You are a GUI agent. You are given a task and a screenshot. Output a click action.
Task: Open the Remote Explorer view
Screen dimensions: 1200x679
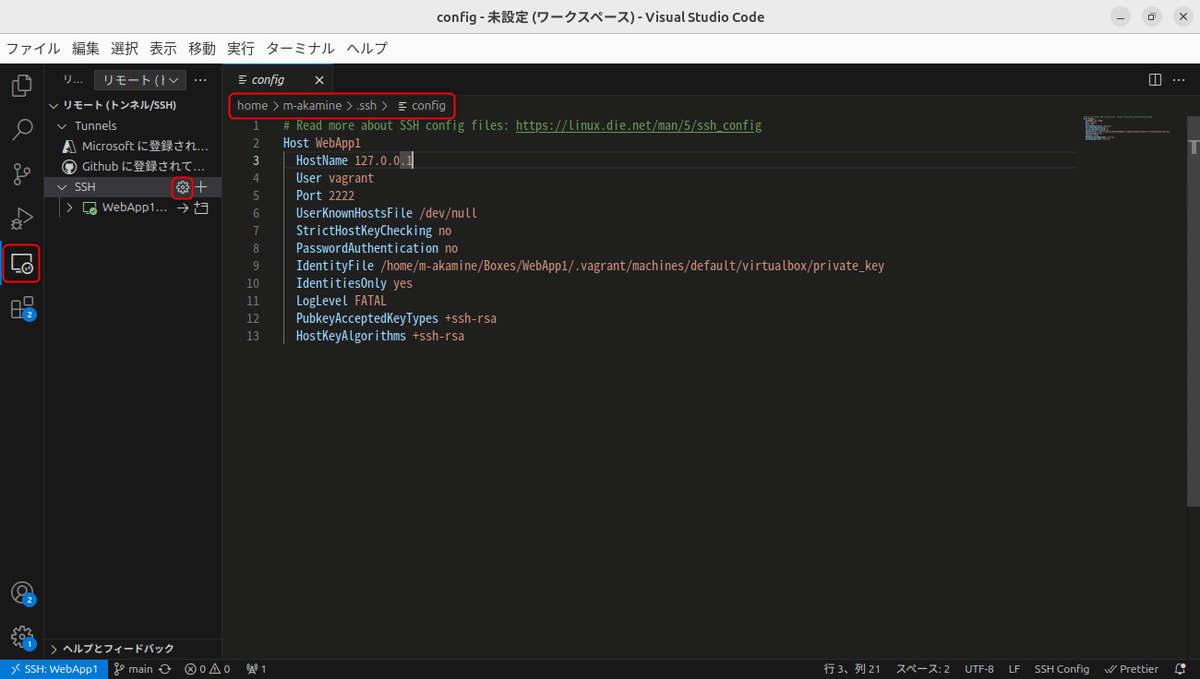(21, 264)
